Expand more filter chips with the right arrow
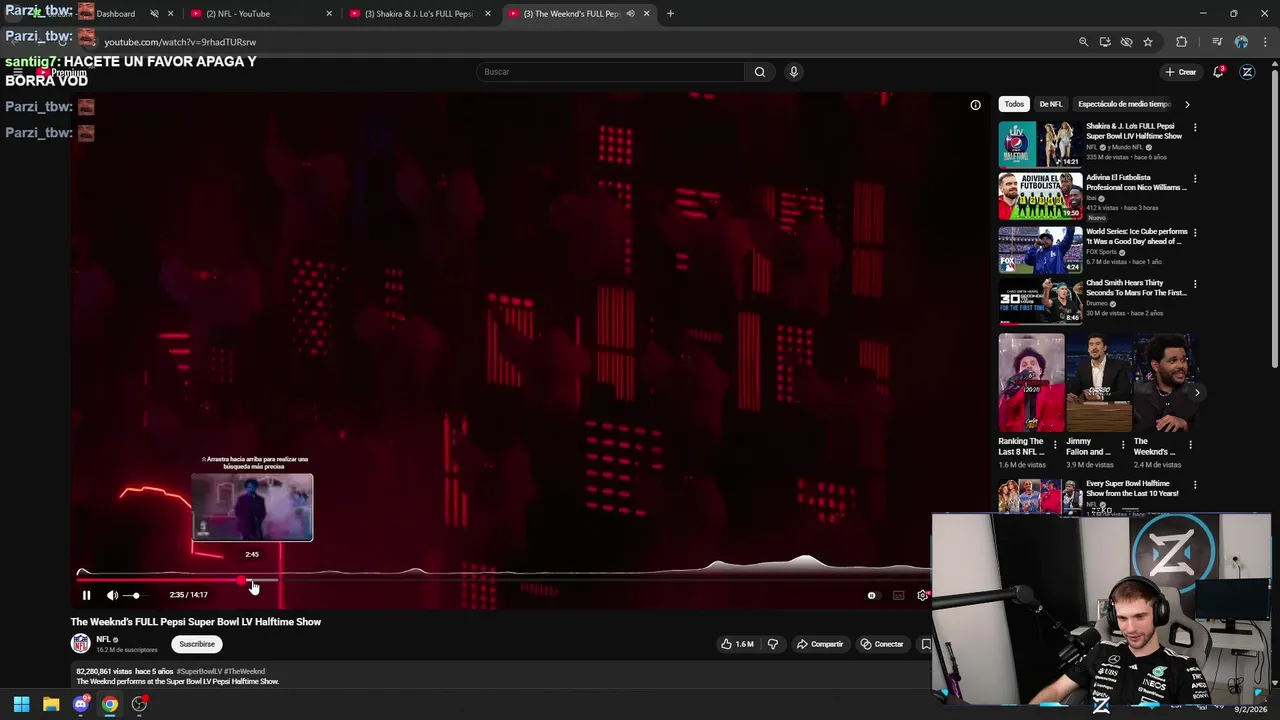The height and width of the screenshot is (720, 1280). [1187, 104]
